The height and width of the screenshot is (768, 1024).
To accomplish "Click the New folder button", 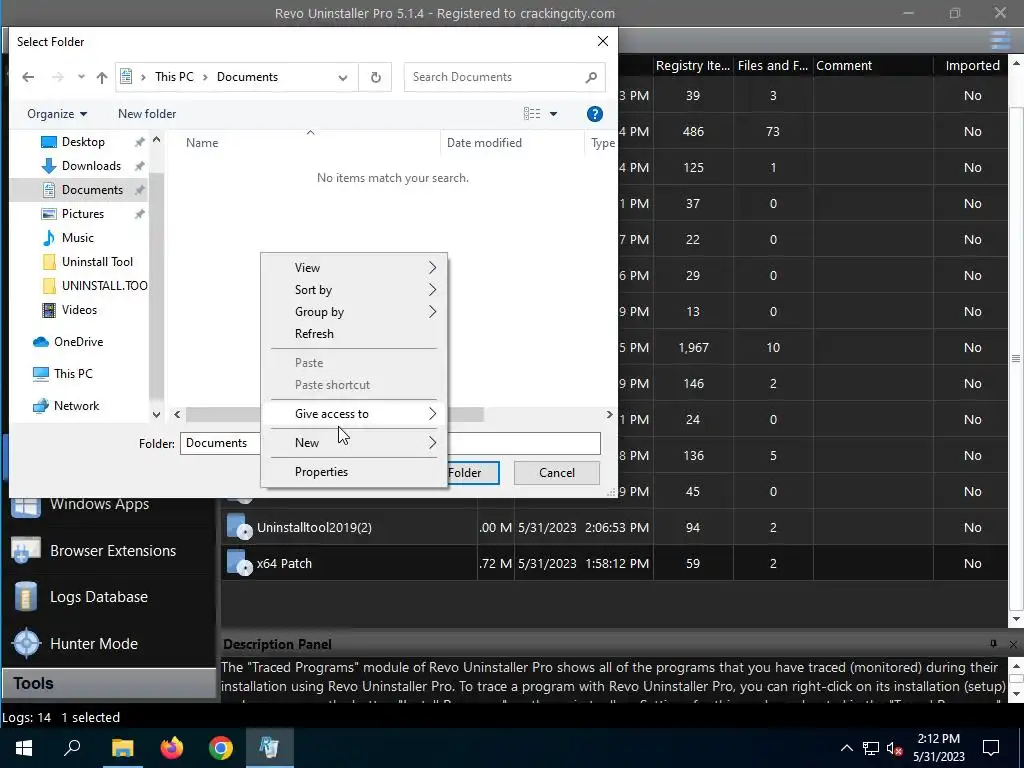I will pyautogui.click(x=147, y=114).
